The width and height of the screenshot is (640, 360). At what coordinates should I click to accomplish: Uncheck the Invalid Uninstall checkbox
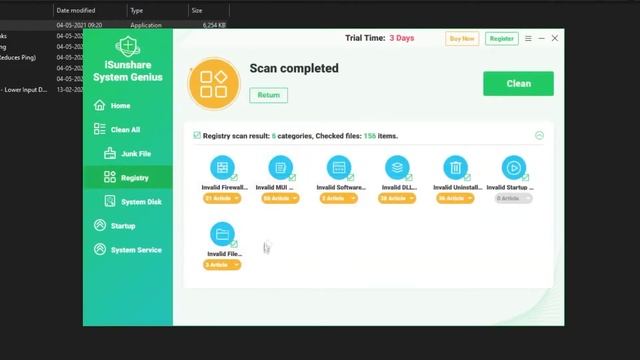[467, 177]
